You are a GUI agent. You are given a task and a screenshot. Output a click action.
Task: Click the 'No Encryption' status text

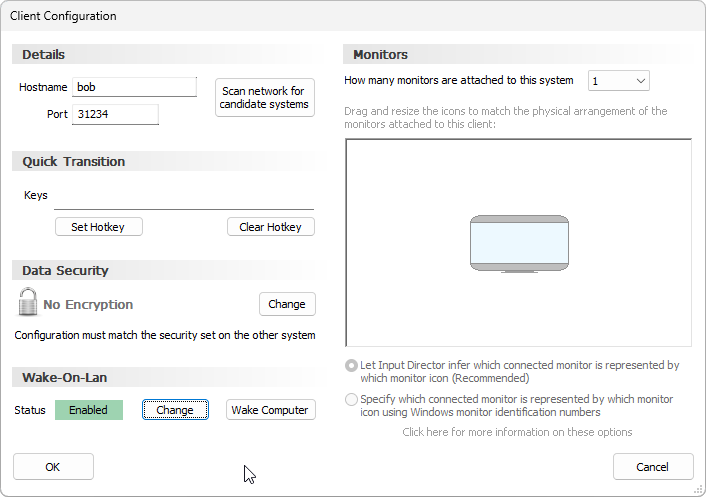(x=88, y=304)
